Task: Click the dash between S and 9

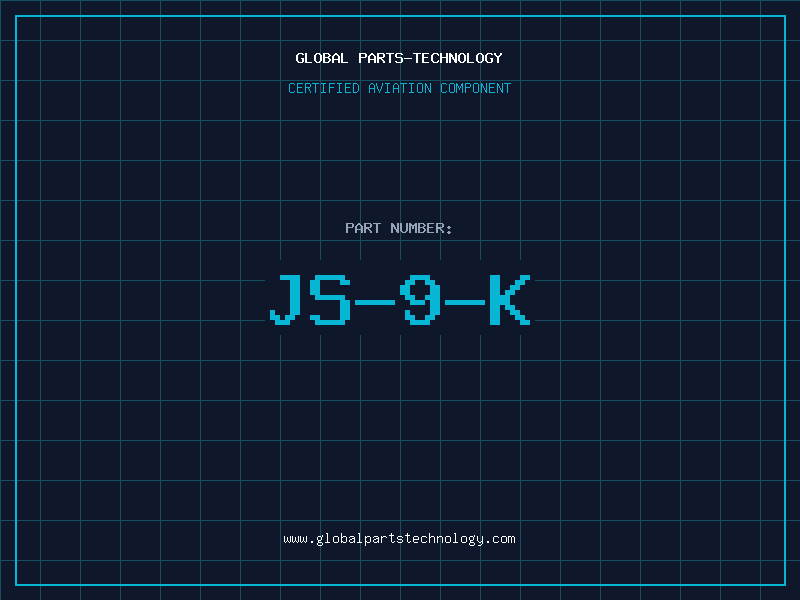Action: [376, 300]
